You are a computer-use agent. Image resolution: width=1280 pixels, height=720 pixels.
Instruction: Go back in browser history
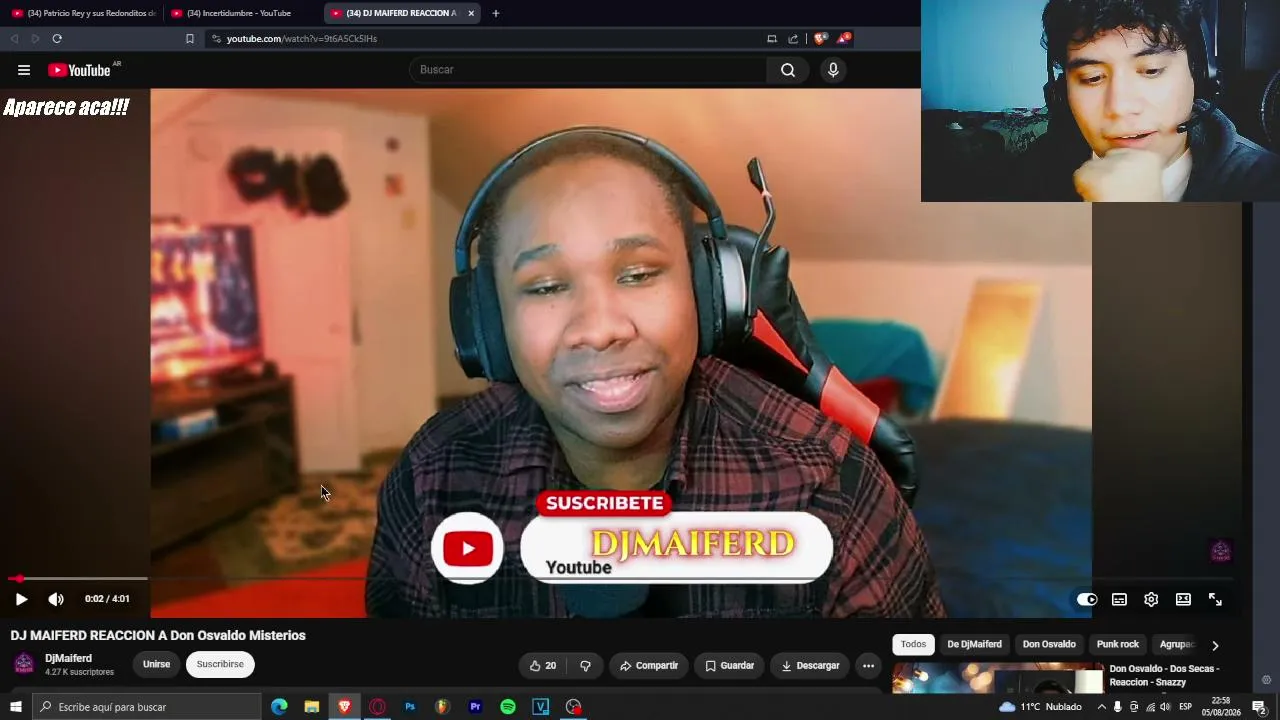(x=14, y=39)
